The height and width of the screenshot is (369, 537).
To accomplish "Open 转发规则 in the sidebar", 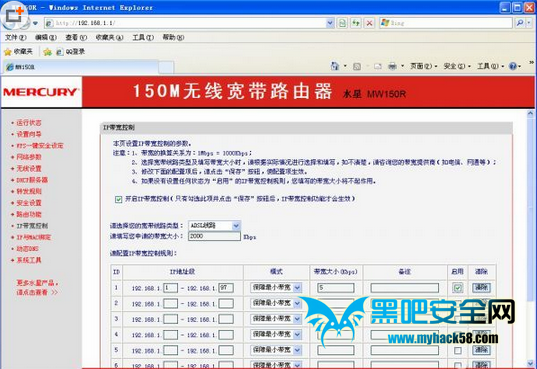I will click(29, 192).
